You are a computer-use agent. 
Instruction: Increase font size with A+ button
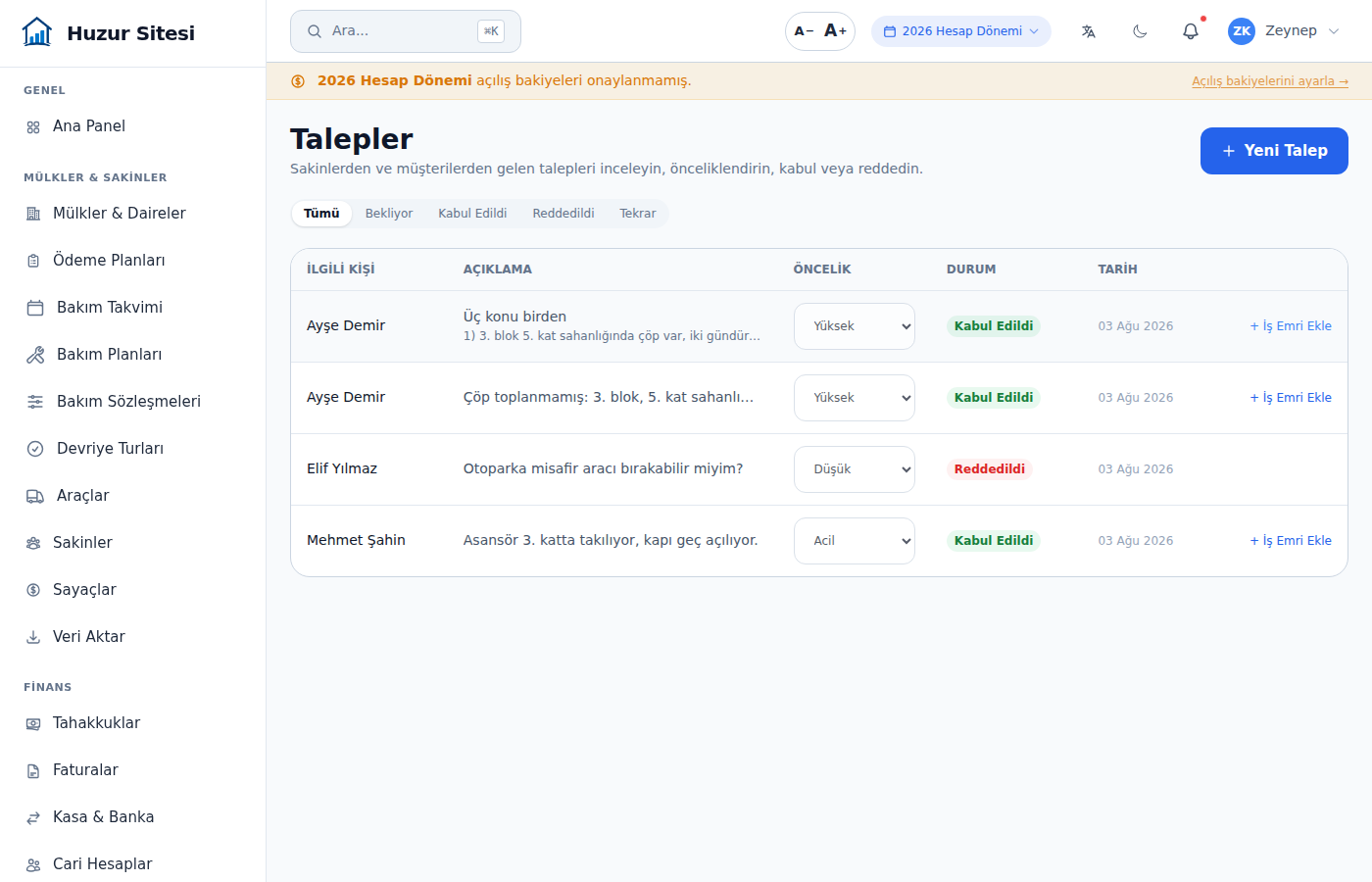835,31
